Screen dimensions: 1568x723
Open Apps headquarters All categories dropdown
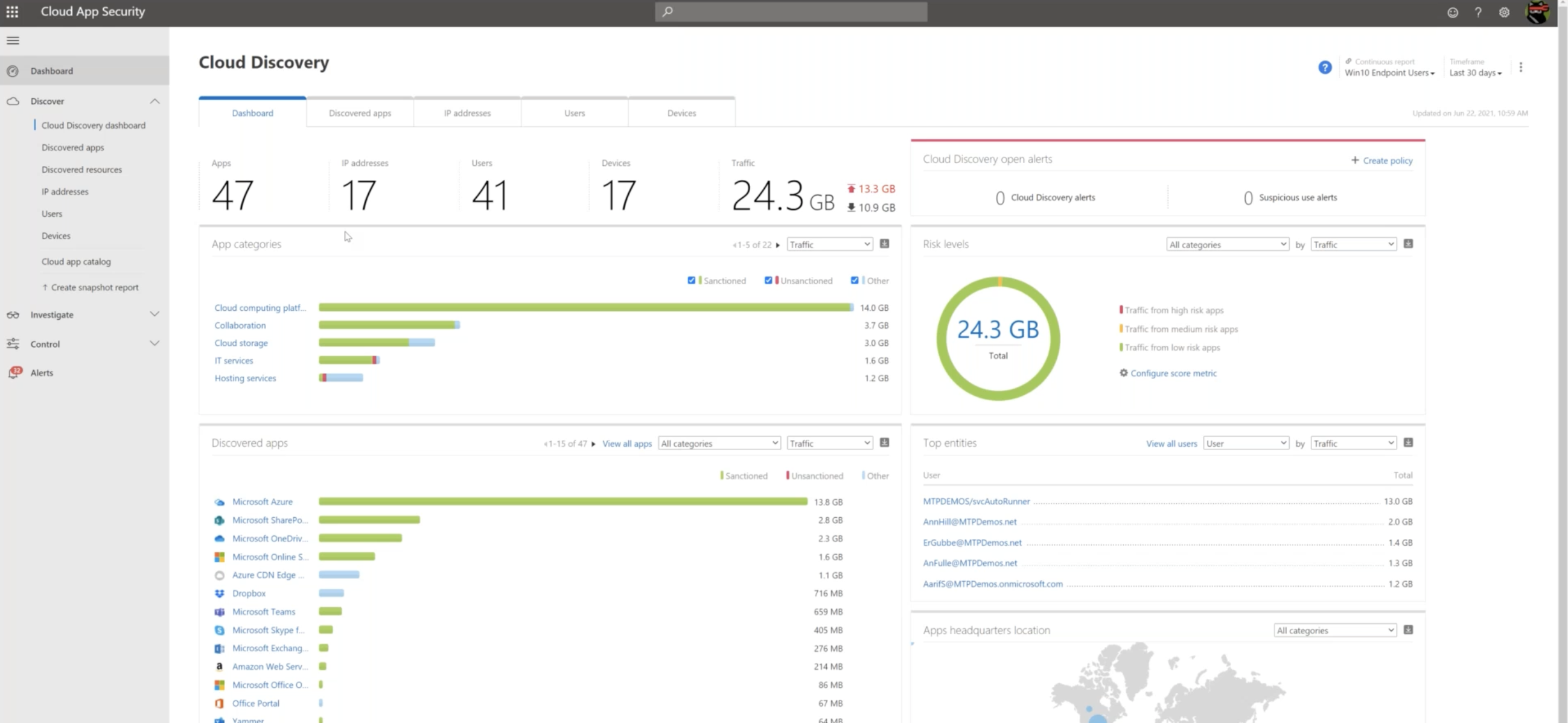1335,631
